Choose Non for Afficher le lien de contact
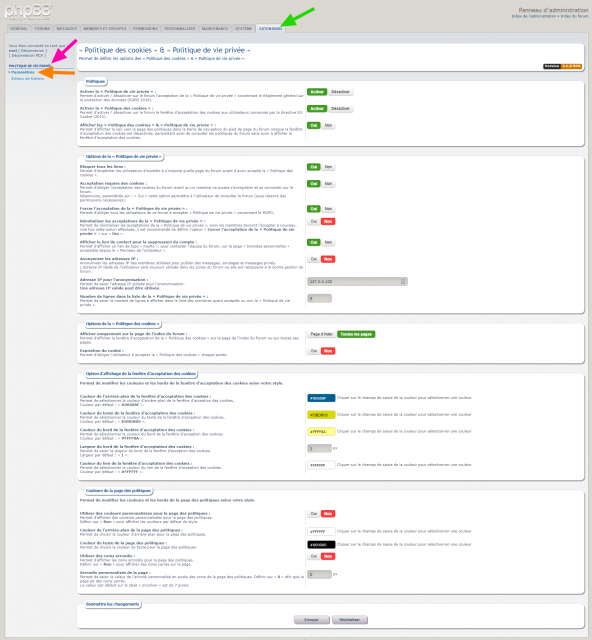This screenshot has width=592, height=640. 328,242
